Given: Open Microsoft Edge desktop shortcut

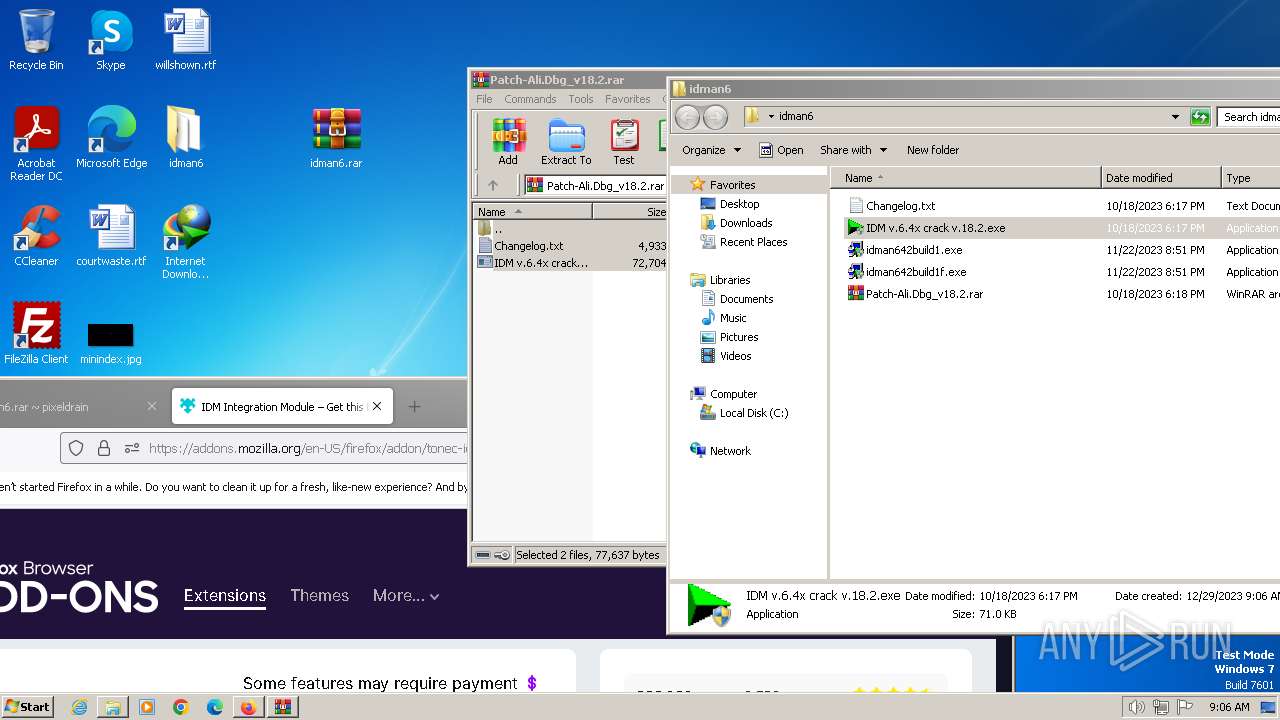Looking at the screenshot, I should 111,138.
